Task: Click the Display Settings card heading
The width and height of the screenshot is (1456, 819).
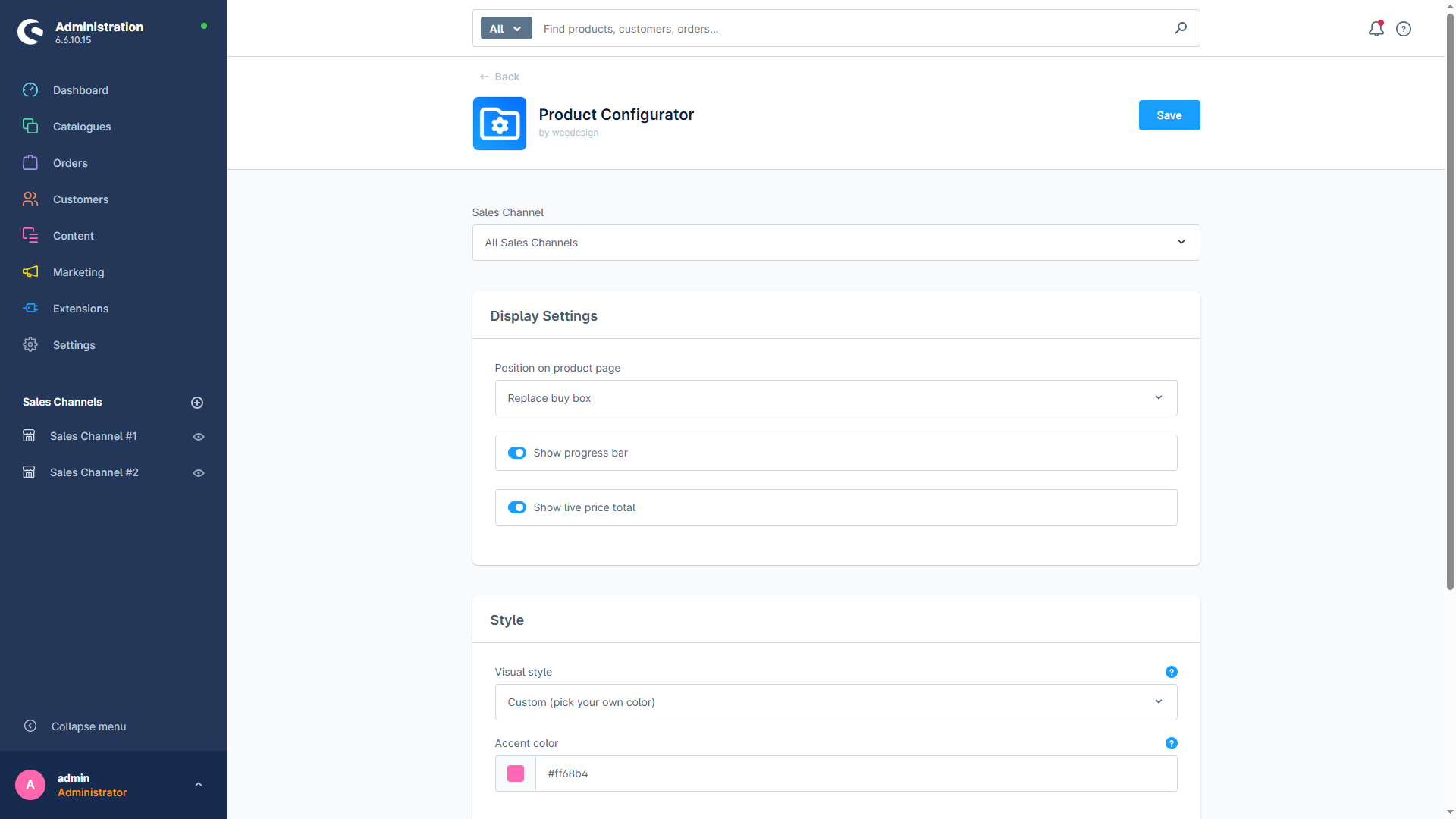Action: click(x=544, y=316)
